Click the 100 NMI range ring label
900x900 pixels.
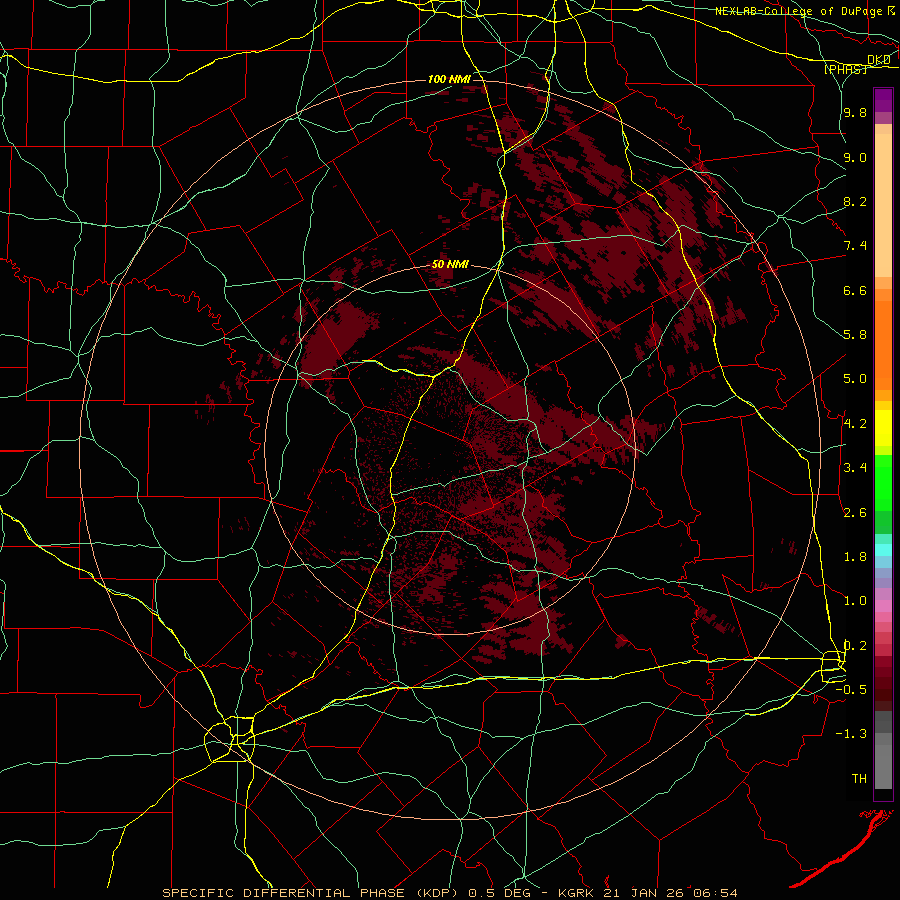point(449,79)
